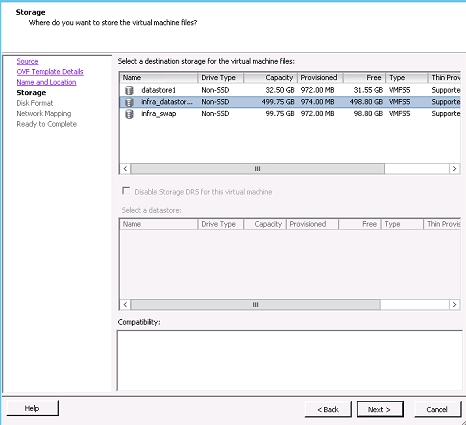The width and height of the screenshot is (466, 425).
Task: Click right arrow of upper table scrollbar
Action: pyautogui.click(x=455, y=169)
